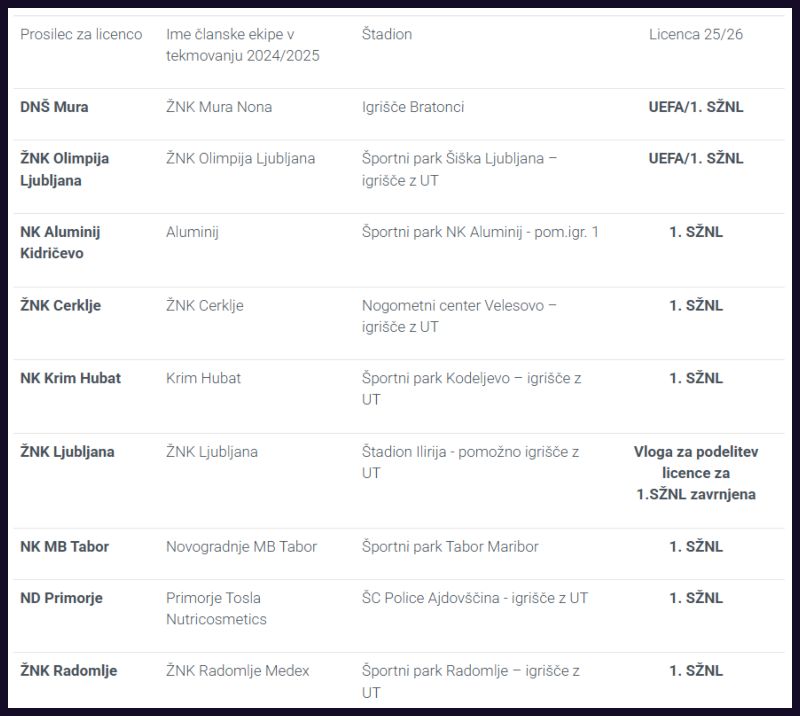Select ŽNK Olimpija Ljubljana in bold

pos(64,169)
